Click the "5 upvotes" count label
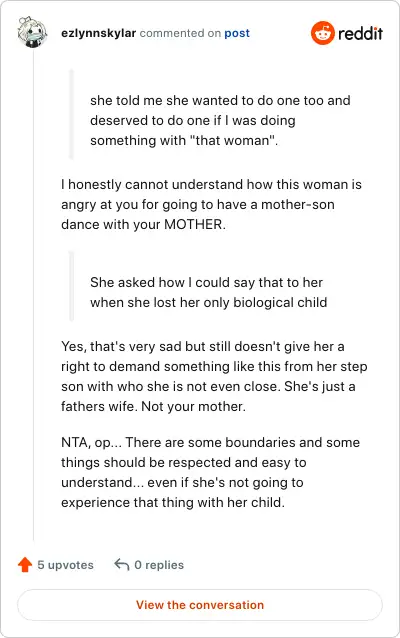Image resolution: width=400 pixels, height=638 pixels. 66,565
